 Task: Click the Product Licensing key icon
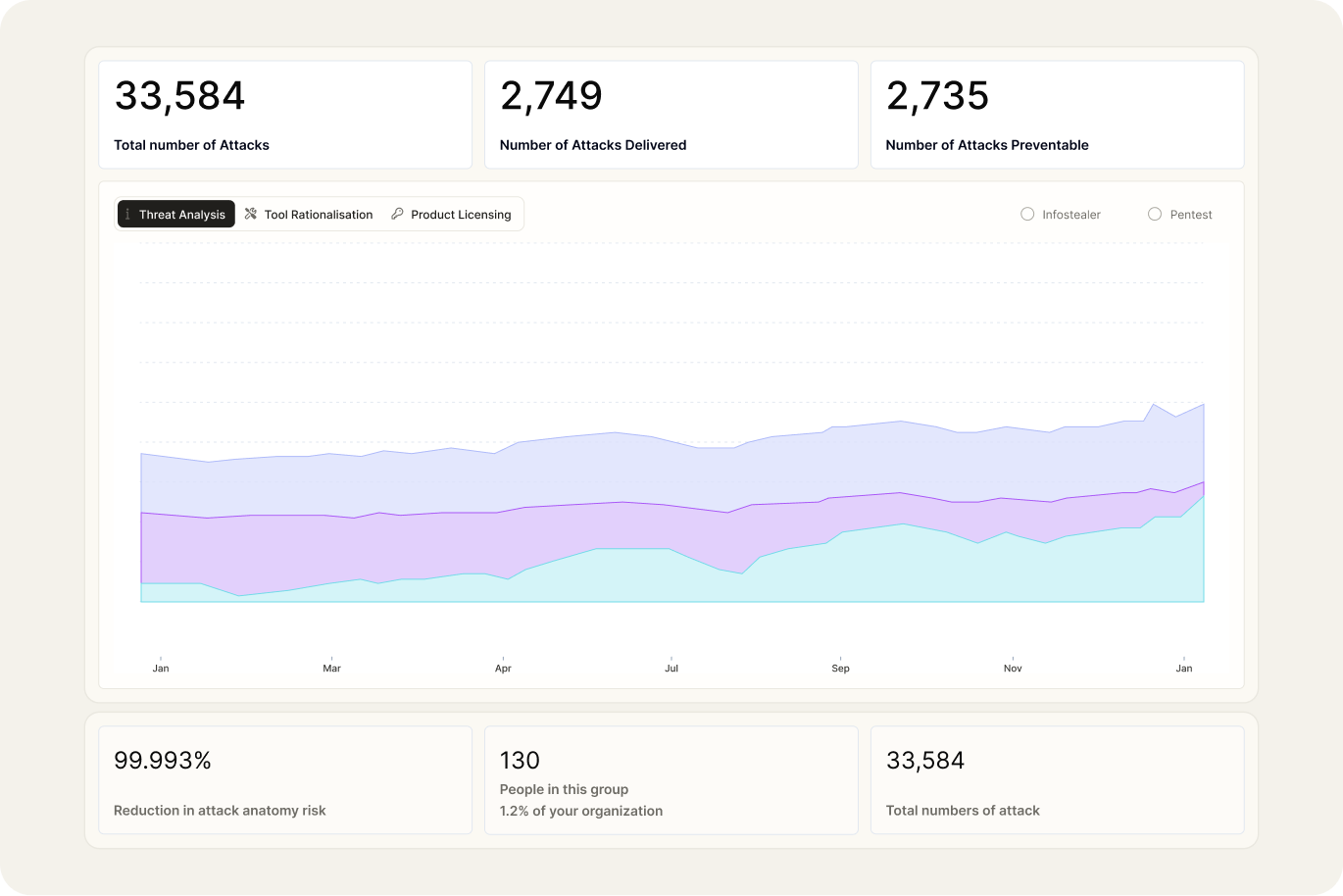click(x=397, y=214)
